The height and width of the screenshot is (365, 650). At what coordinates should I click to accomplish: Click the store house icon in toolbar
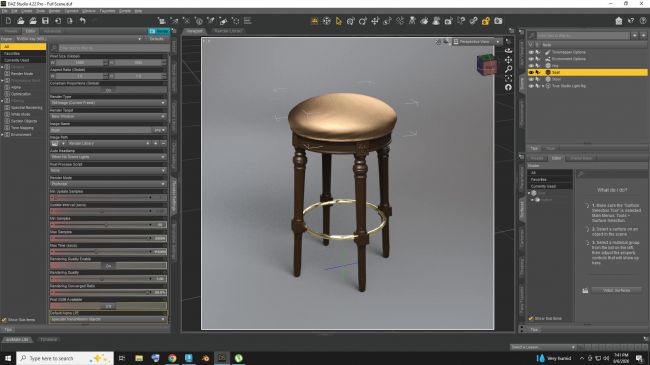point(618,21)
